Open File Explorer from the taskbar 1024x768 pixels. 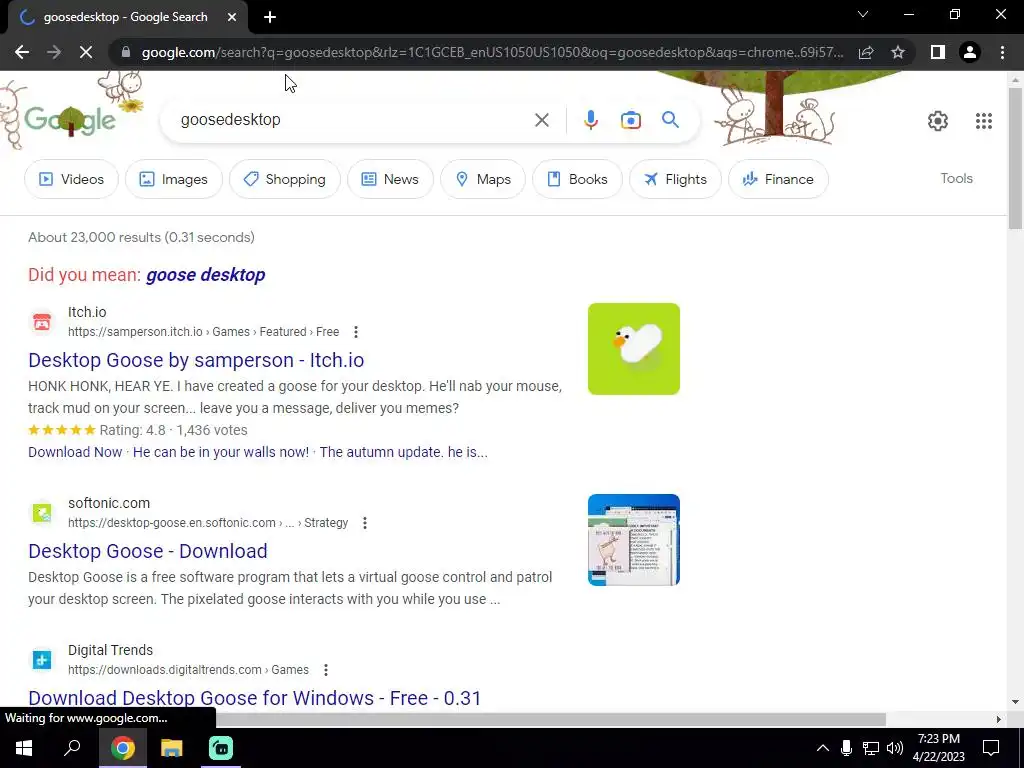coord(172,748)
